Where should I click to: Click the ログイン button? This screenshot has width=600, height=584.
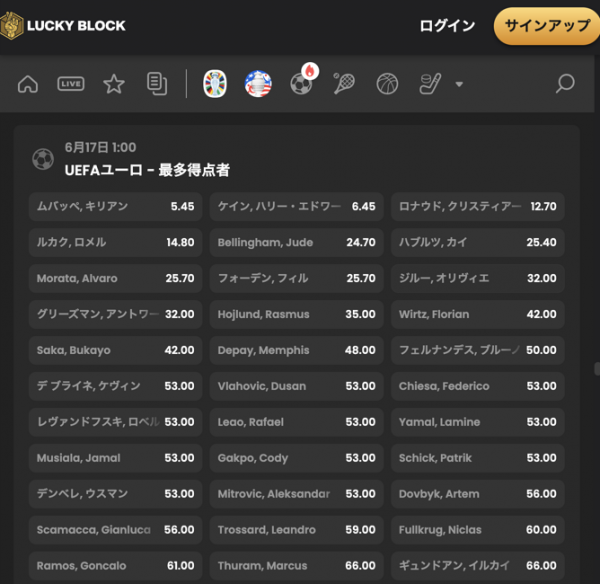click(447, 26)
